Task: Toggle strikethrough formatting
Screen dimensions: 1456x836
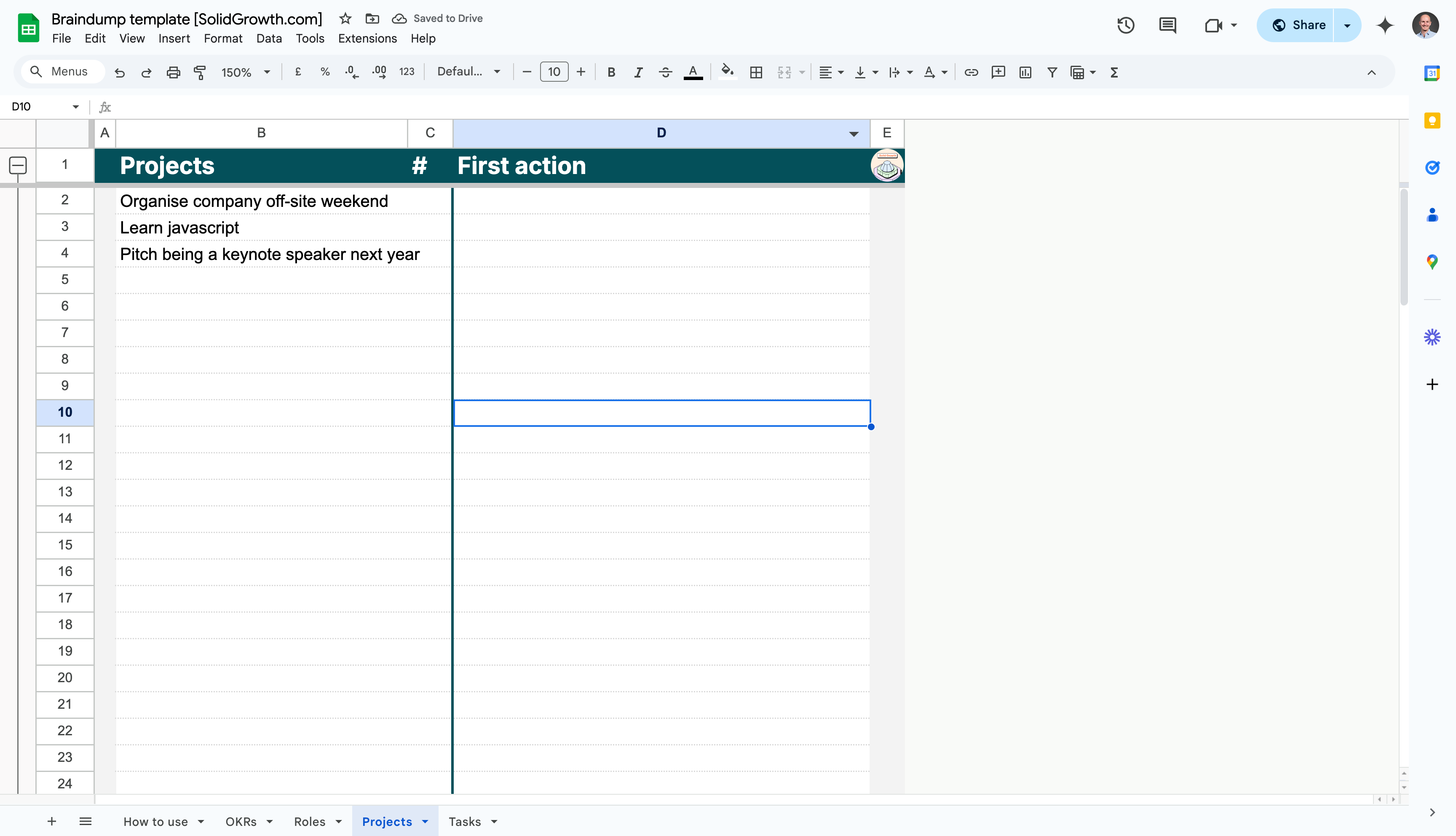Action: pyautogui.click(x=665, y=72)
